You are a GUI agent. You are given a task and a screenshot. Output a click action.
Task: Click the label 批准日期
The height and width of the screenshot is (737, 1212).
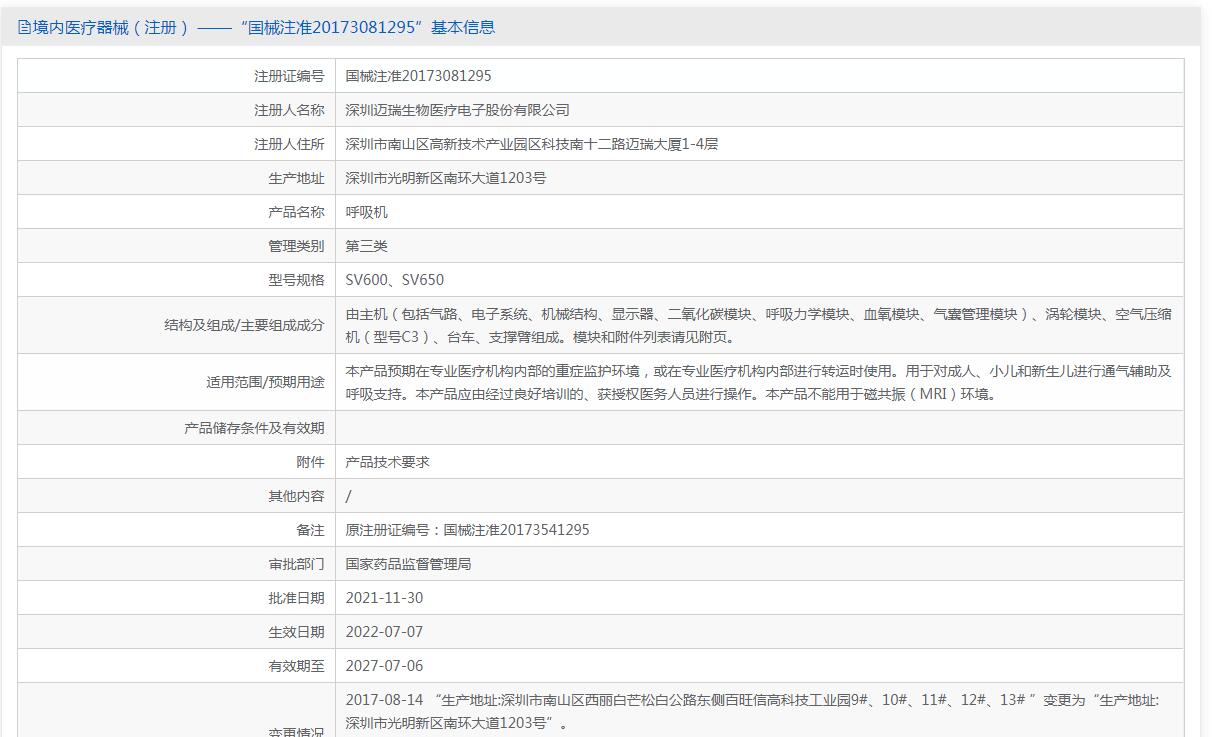pos(296,598)
